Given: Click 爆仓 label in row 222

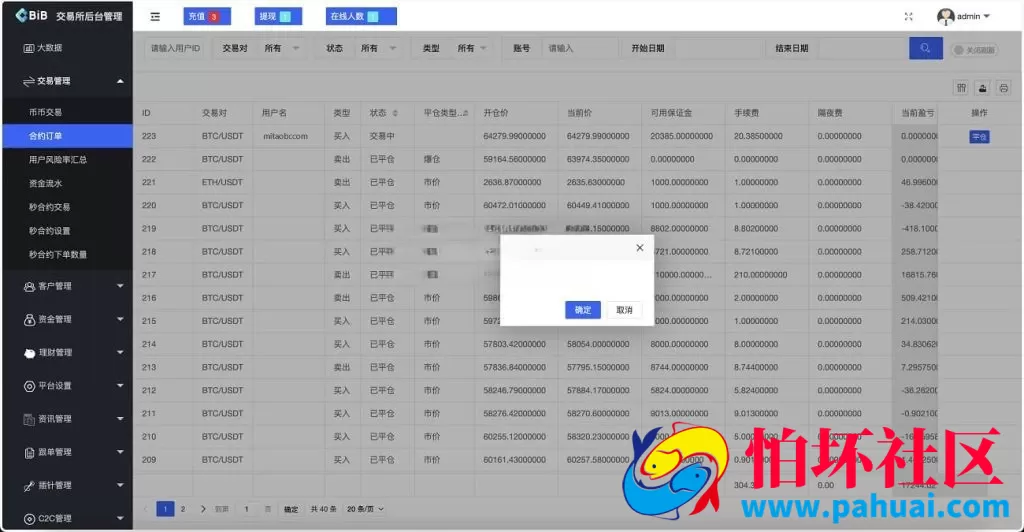Looking at the screenshot, I should [432, 159].
